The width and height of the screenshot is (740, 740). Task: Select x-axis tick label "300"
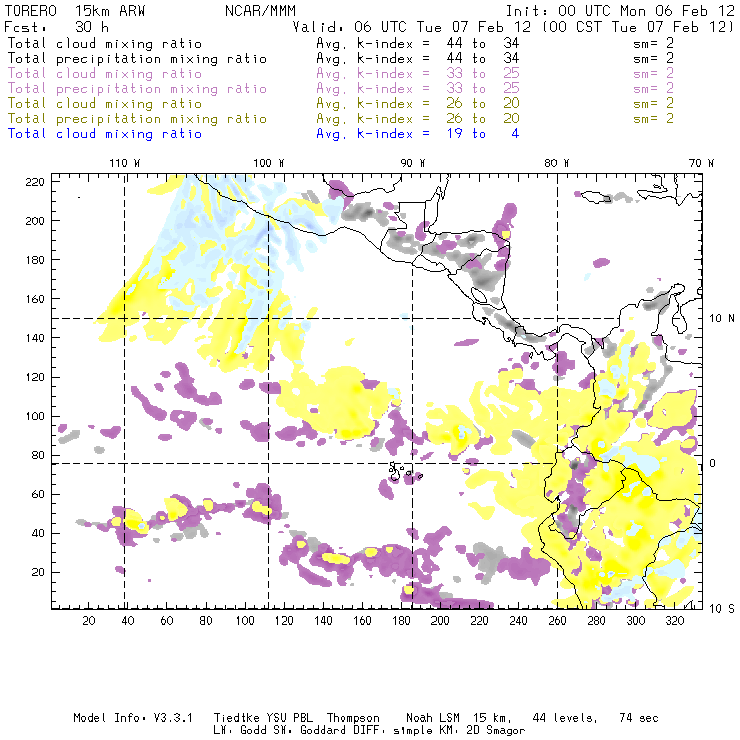tap(636, 621)
